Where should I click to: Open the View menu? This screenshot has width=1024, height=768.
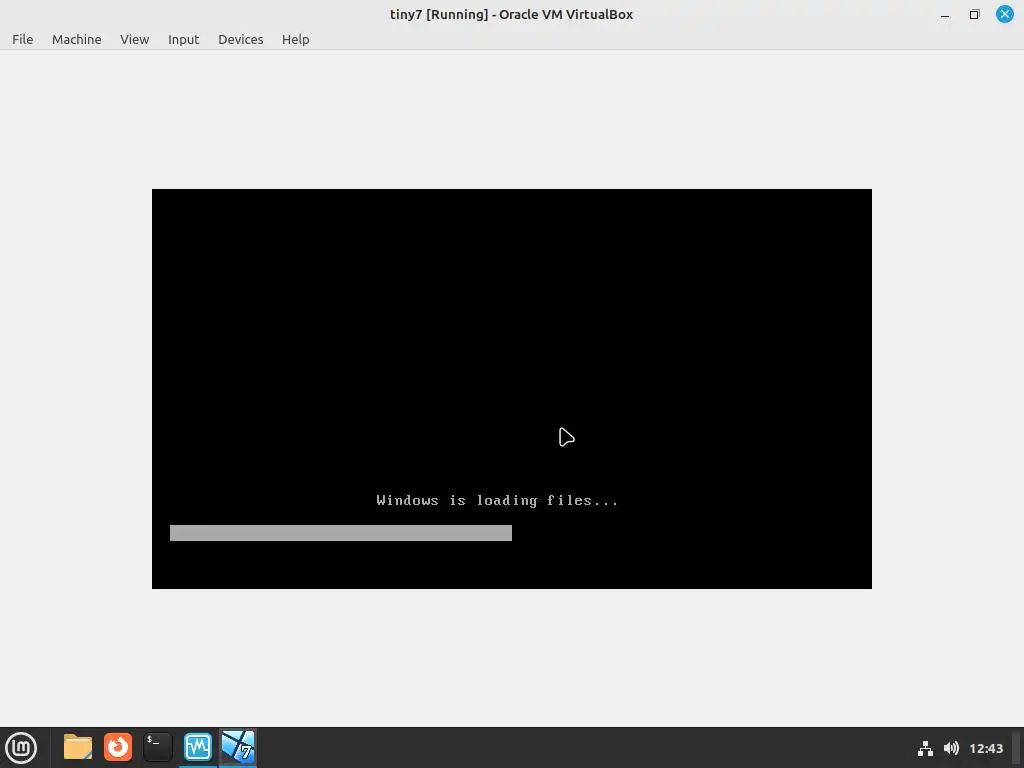pos(135,39)
